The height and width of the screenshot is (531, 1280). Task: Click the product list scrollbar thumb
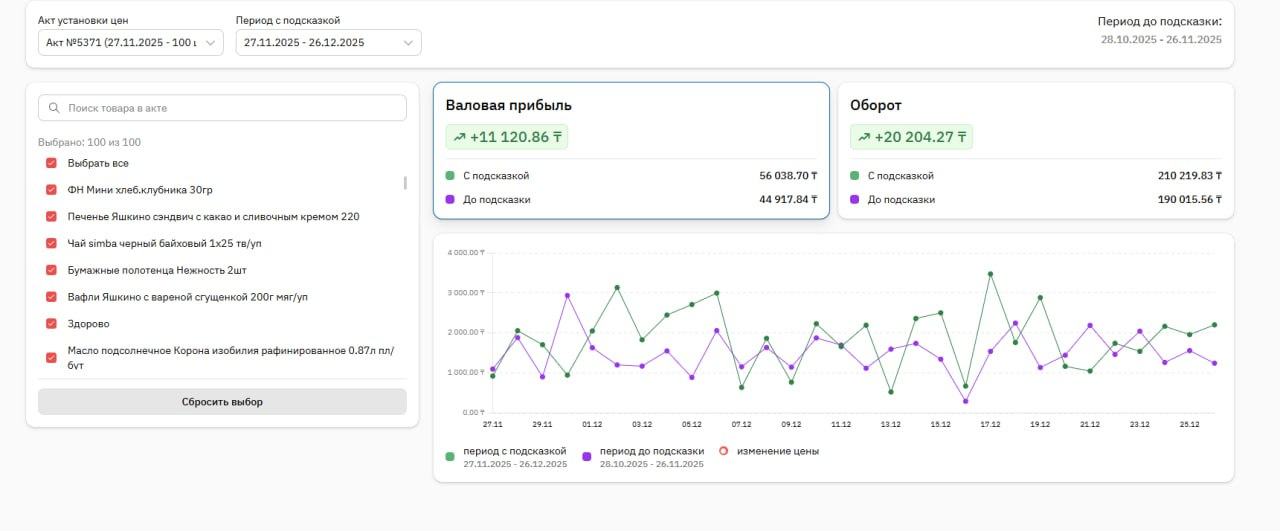coord(405,183)
